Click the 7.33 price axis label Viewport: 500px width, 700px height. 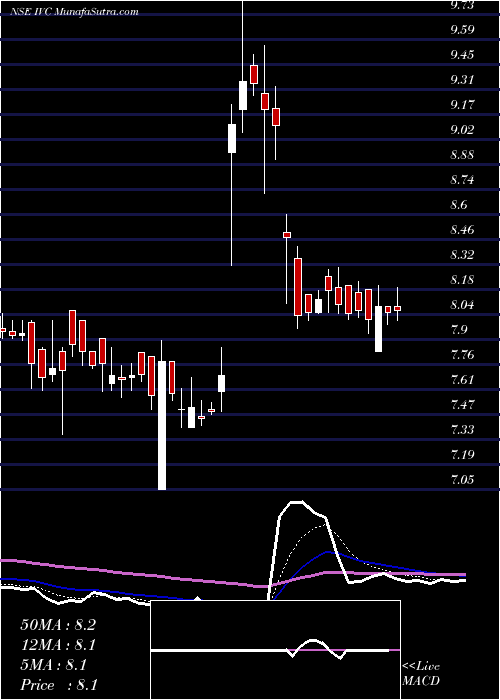pos(463,430)
